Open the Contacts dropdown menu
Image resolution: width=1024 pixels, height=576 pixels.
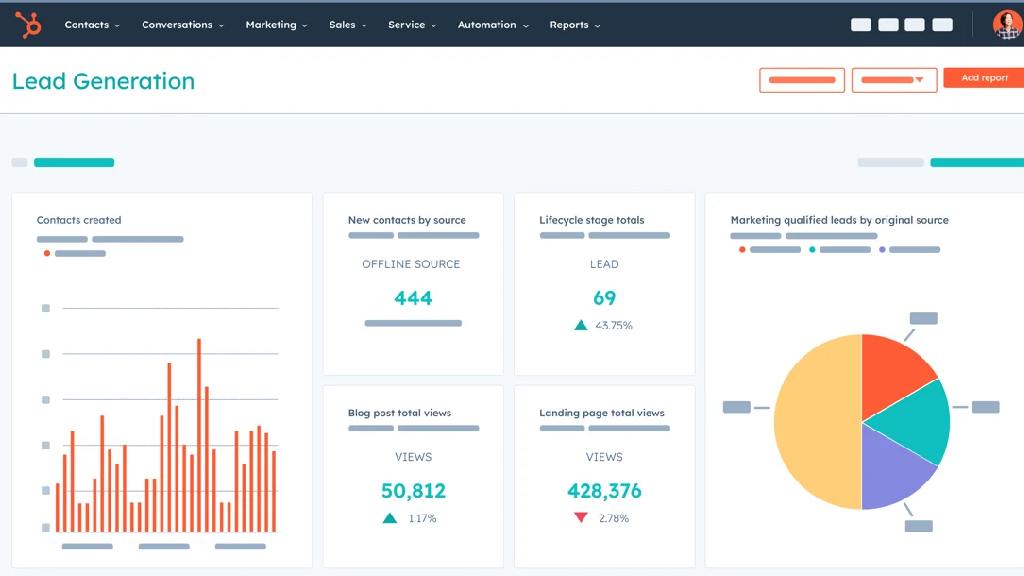click(92, 25)
